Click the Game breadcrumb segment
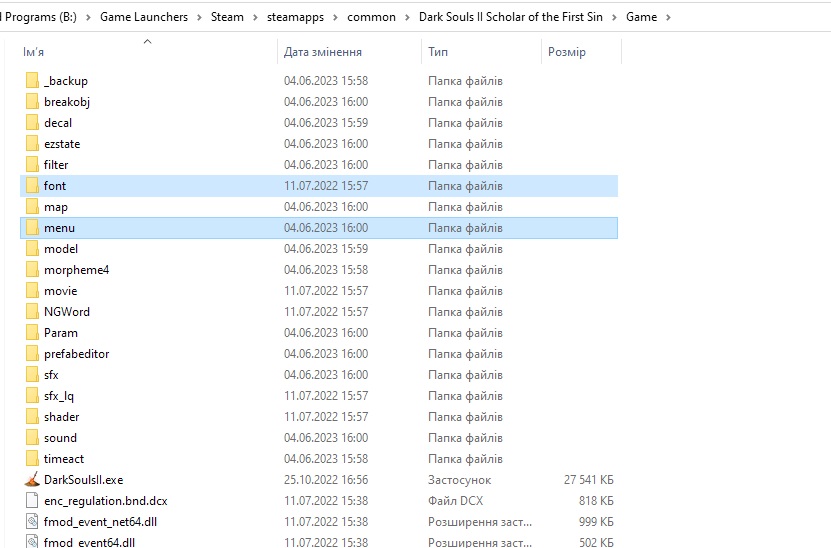The height and width of the screenshot is (548, 831). (641, 17)
